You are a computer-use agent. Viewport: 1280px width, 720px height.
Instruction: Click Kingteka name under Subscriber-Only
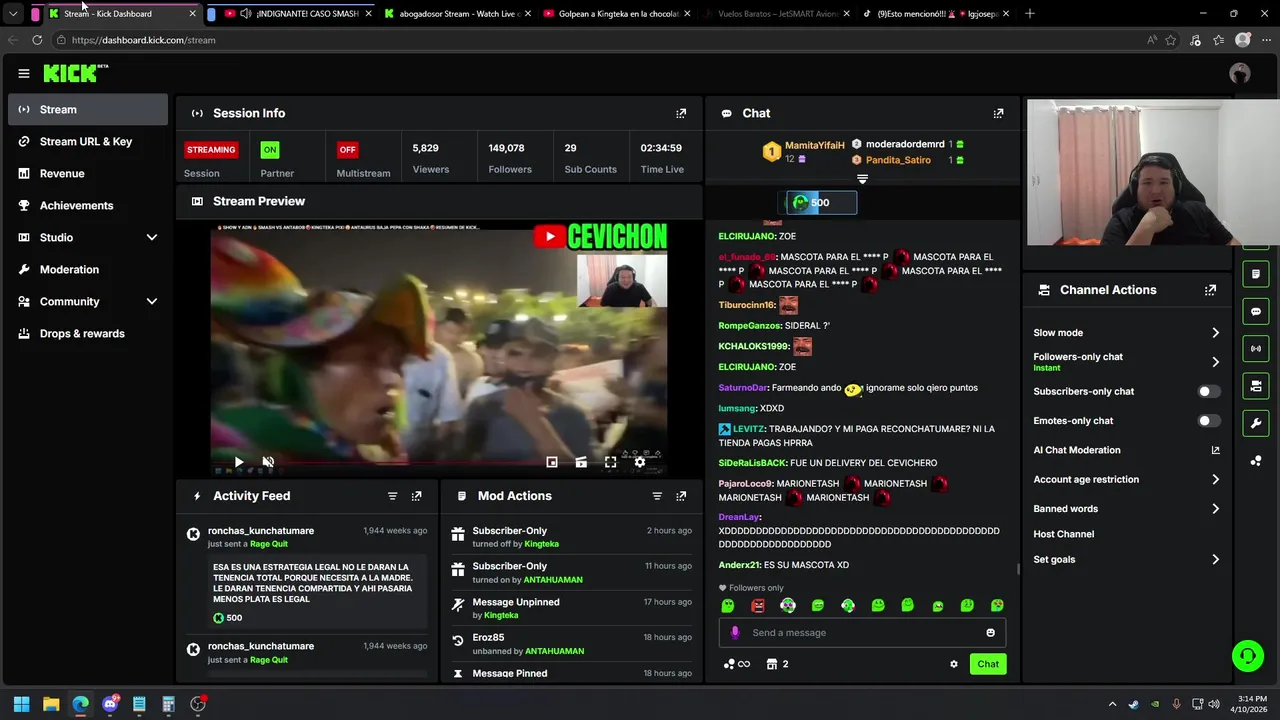[542, 544]
